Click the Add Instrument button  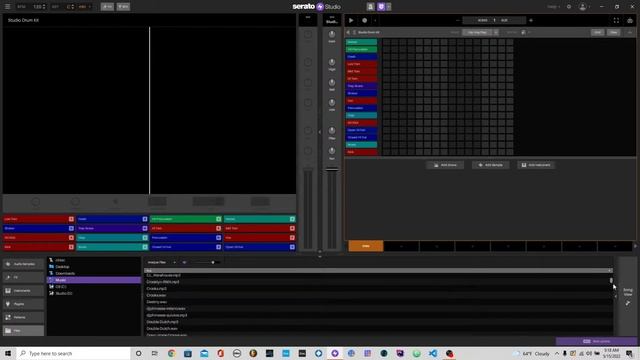[x=536, y=165]
